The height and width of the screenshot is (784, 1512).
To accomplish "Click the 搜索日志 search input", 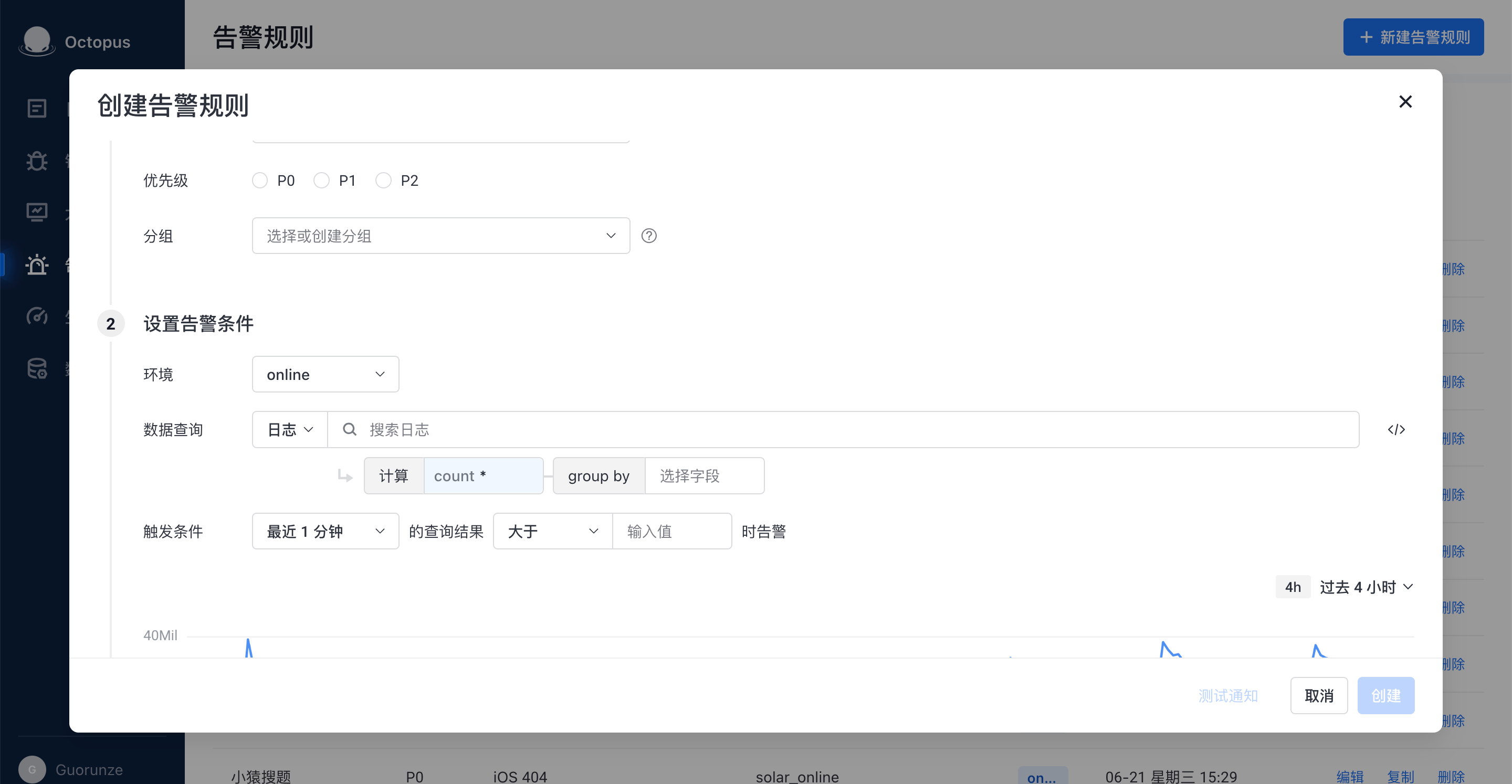I will pos(843,430).
